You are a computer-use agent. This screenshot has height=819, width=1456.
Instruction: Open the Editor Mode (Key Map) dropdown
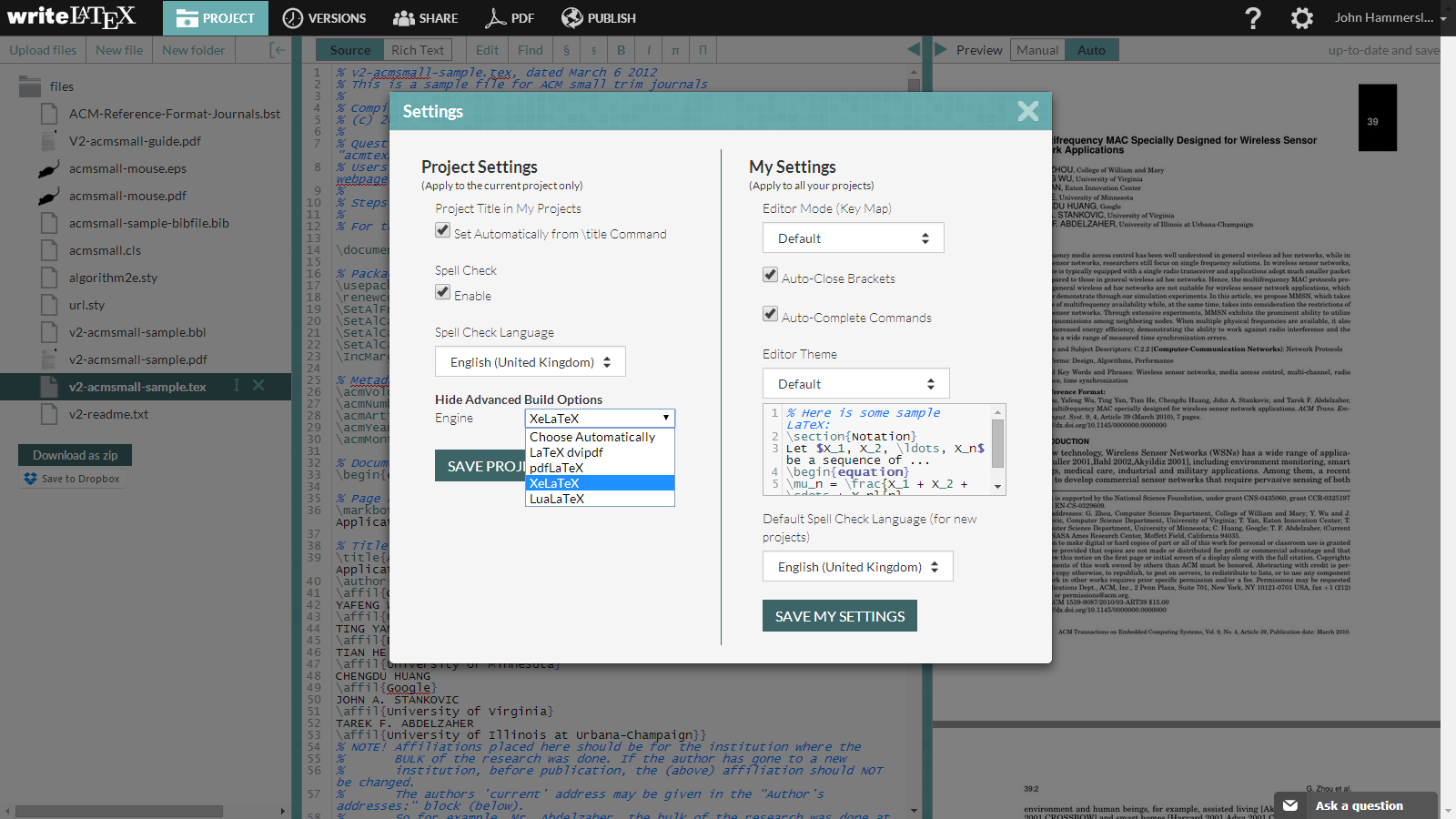coord(854,238)
